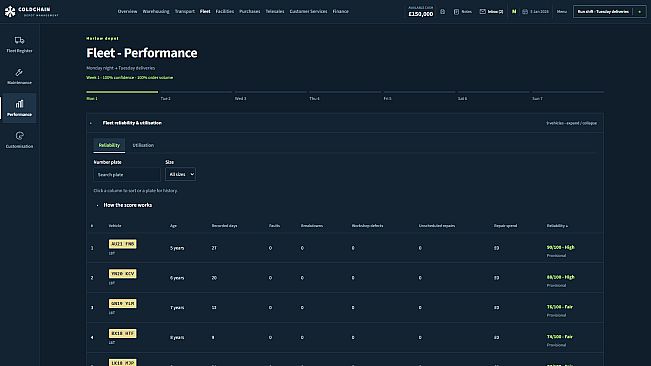Open the Notes icon in header
Viewport: 651px width, 366px height.
click(x=456, y=12)
